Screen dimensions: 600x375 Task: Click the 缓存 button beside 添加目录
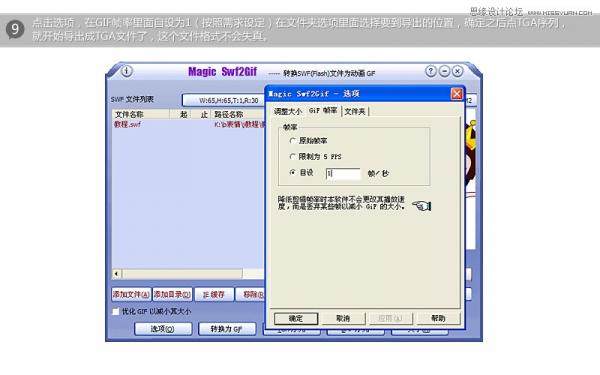214,295
